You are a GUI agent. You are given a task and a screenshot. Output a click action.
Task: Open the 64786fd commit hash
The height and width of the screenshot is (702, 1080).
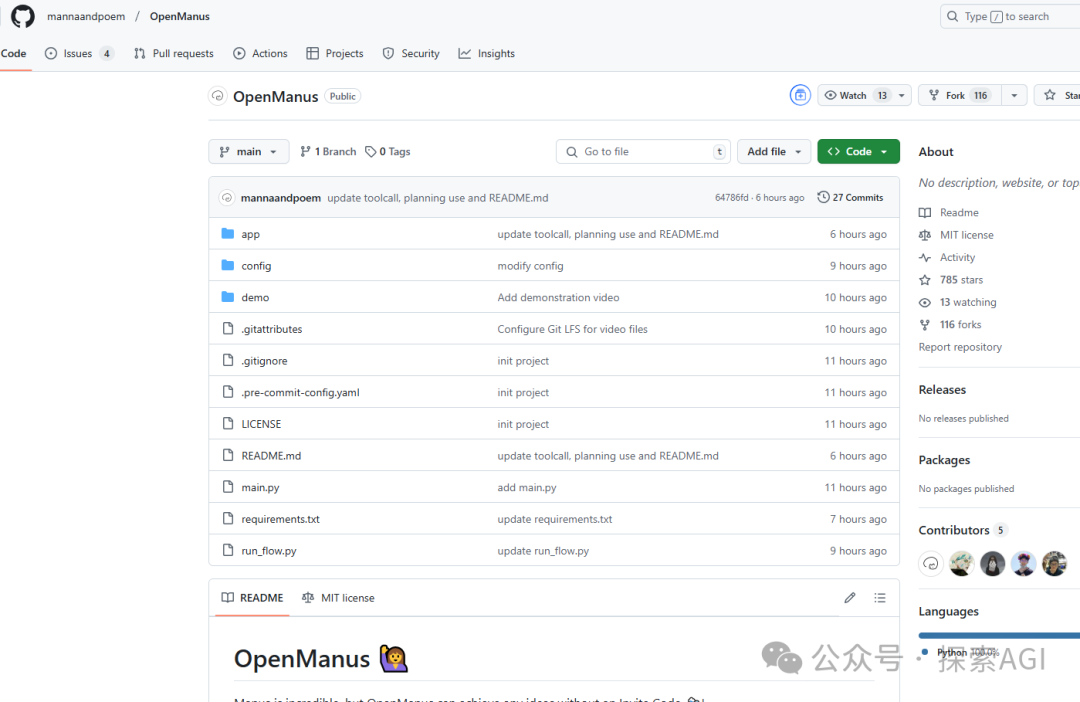pyautogui.click(x=731, y=198)
